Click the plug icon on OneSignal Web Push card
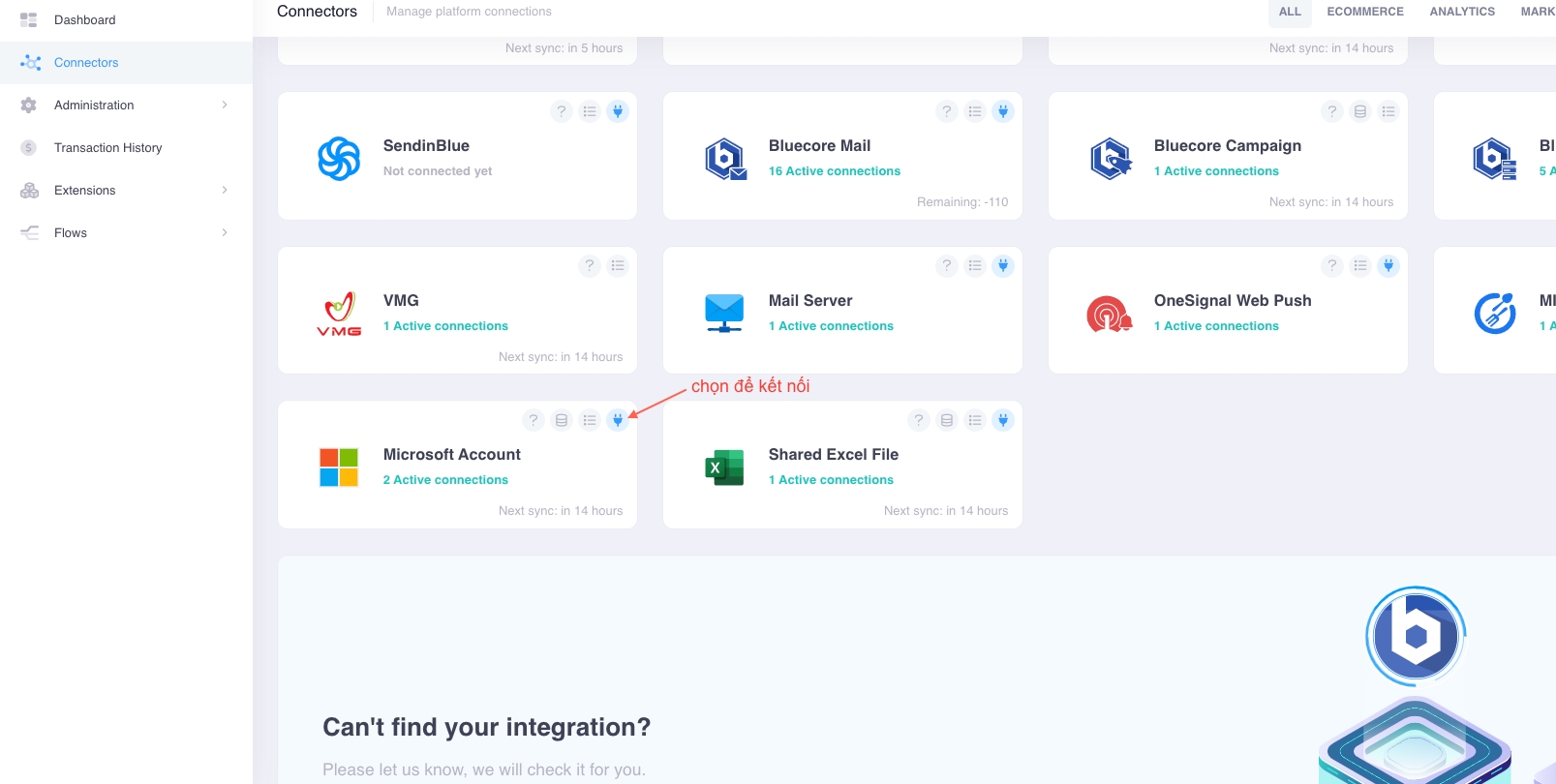 coord(1388,265)
